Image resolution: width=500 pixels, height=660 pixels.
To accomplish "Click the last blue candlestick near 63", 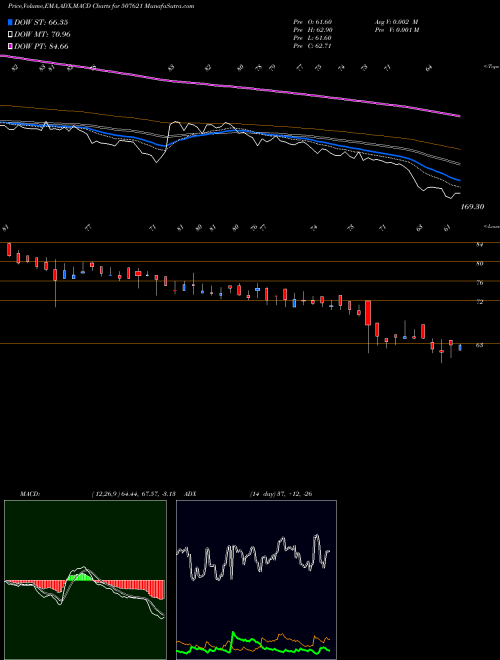I will (460, 348).
